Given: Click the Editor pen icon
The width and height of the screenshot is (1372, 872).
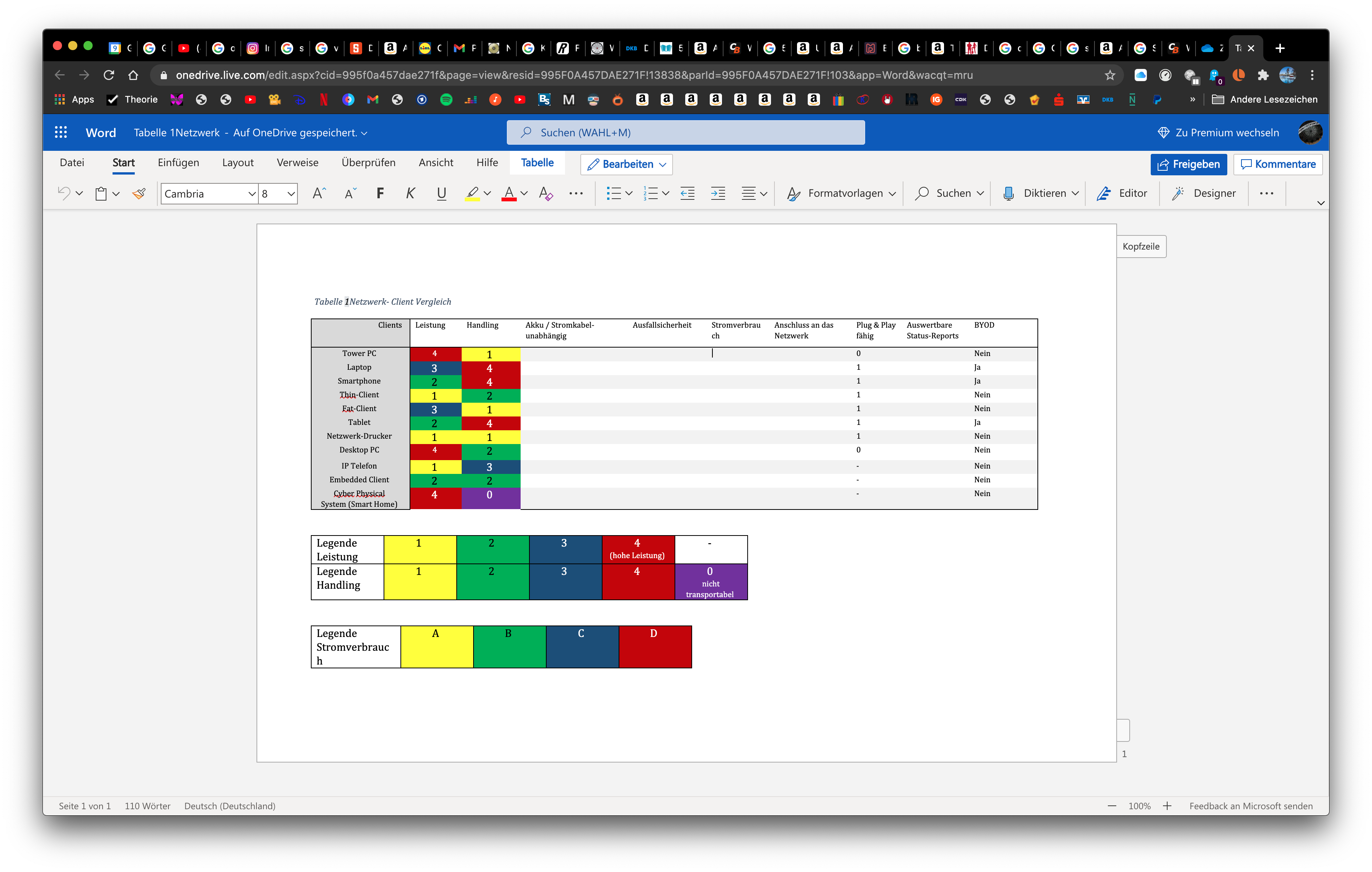Looking at the screenshot, I should pos(1104,194).
